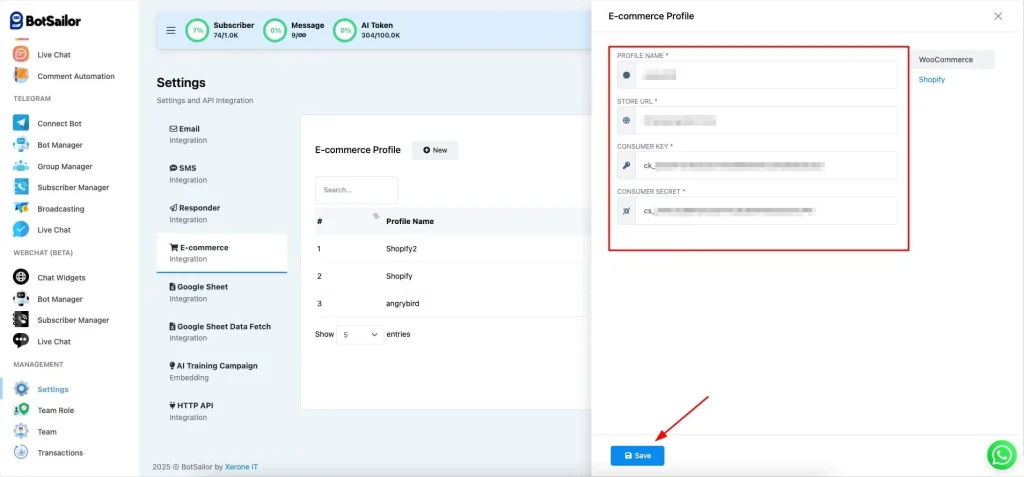The height and width of the screenshot is (477, 1024).
Task: Click the BotSailor logo
Action: point(45,20)
